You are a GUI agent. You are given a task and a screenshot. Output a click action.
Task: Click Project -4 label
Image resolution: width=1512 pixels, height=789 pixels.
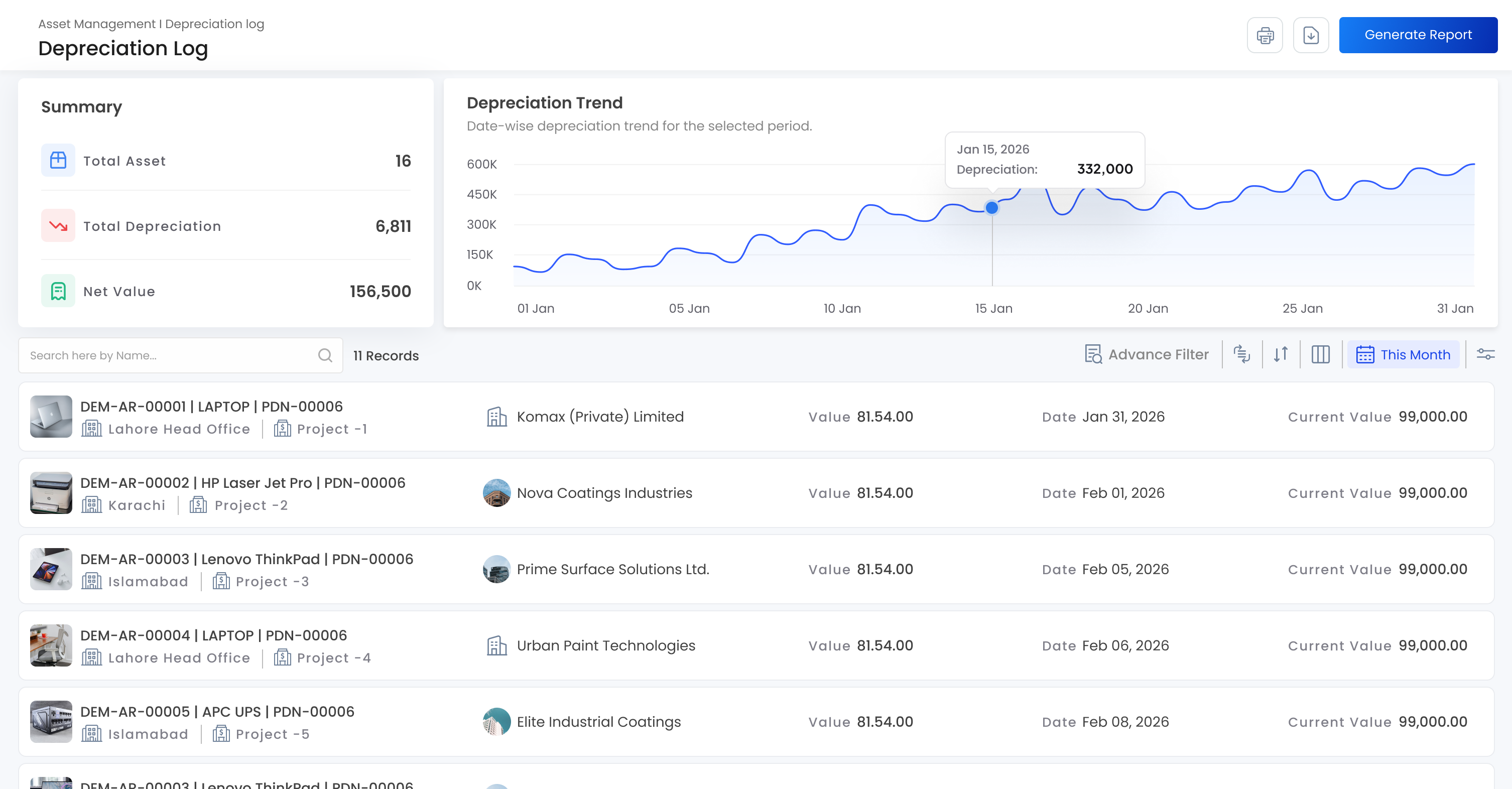(x=334, y=658)
